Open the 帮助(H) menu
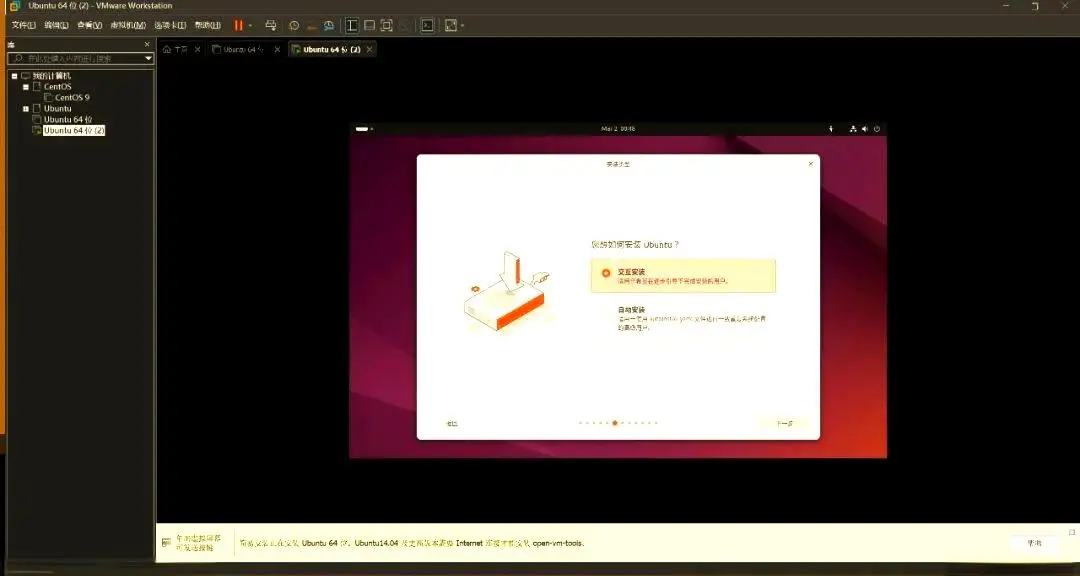1080x576 pixels. pos(207,25)
